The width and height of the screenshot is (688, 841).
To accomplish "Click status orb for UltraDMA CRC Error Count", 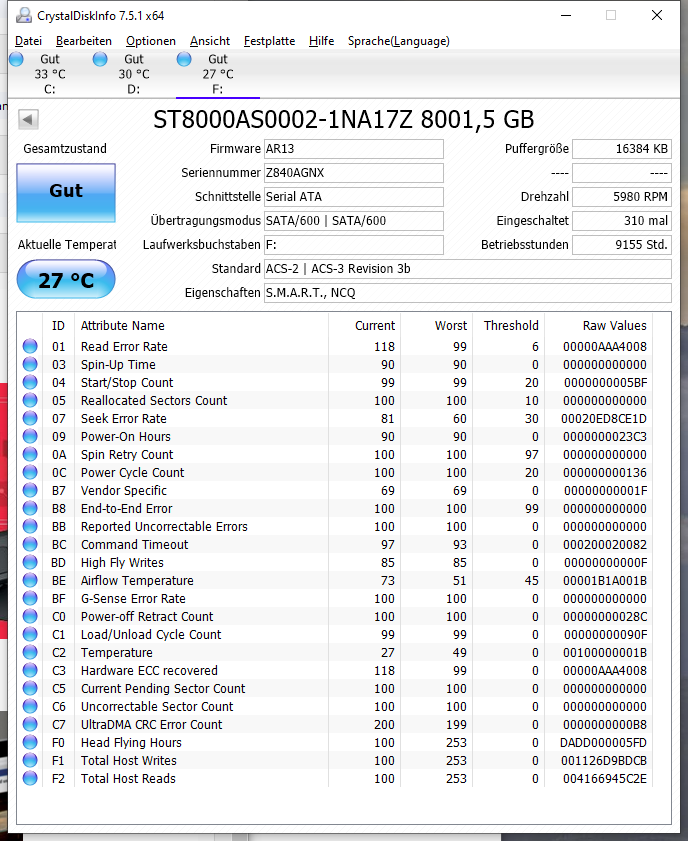I will (x=30, y=725).
